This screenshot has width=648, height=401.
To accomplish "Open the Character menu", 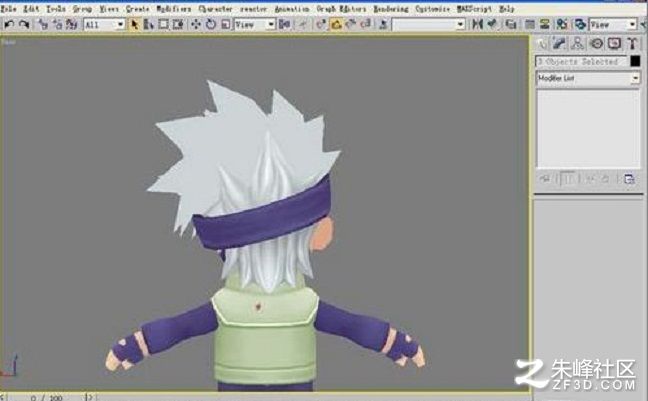I will coord(215,9).
